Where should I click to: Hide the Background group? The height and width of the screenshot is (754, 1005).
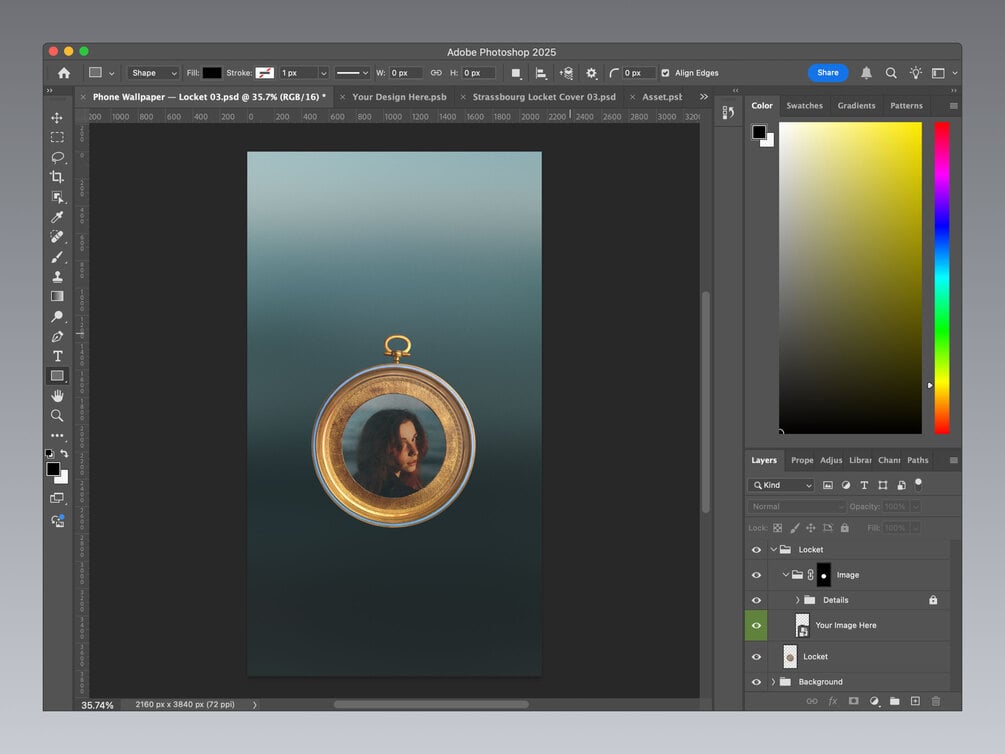pos(756,682)
